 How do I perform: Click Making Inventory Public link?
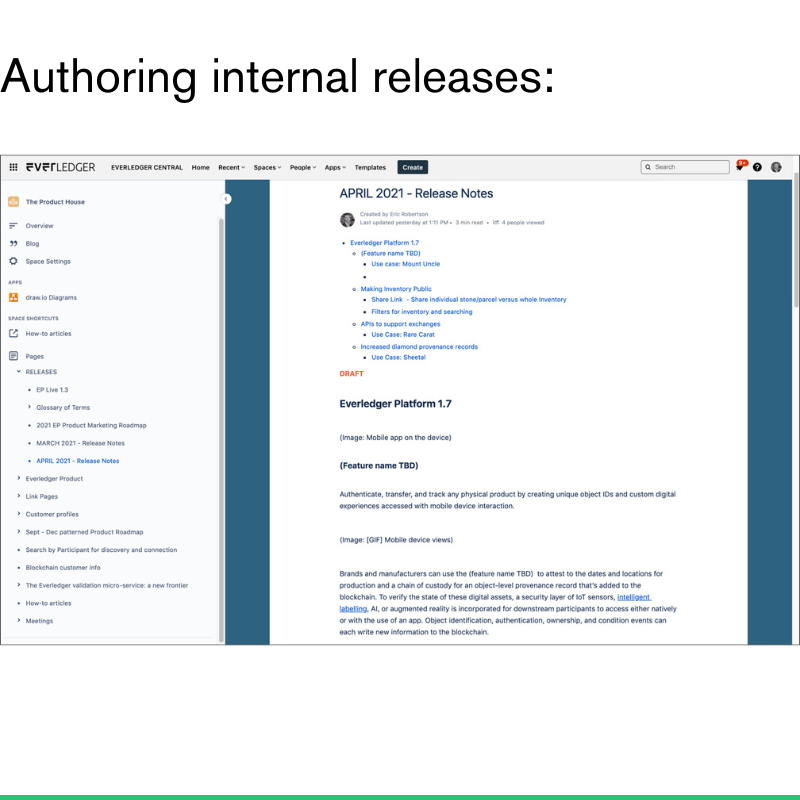coord(396,289)
